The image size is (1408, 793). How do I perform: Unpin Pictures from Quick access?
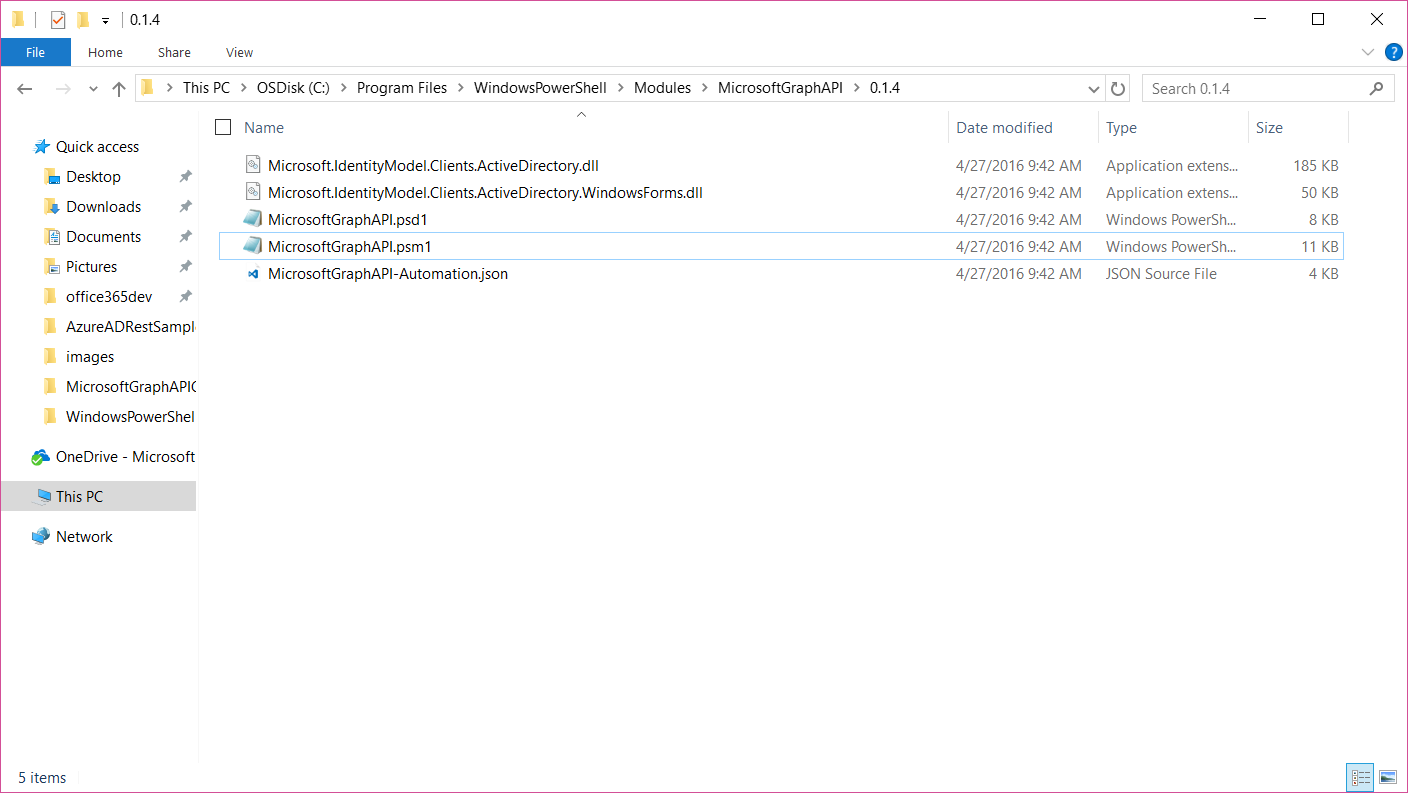coord(184,266)
